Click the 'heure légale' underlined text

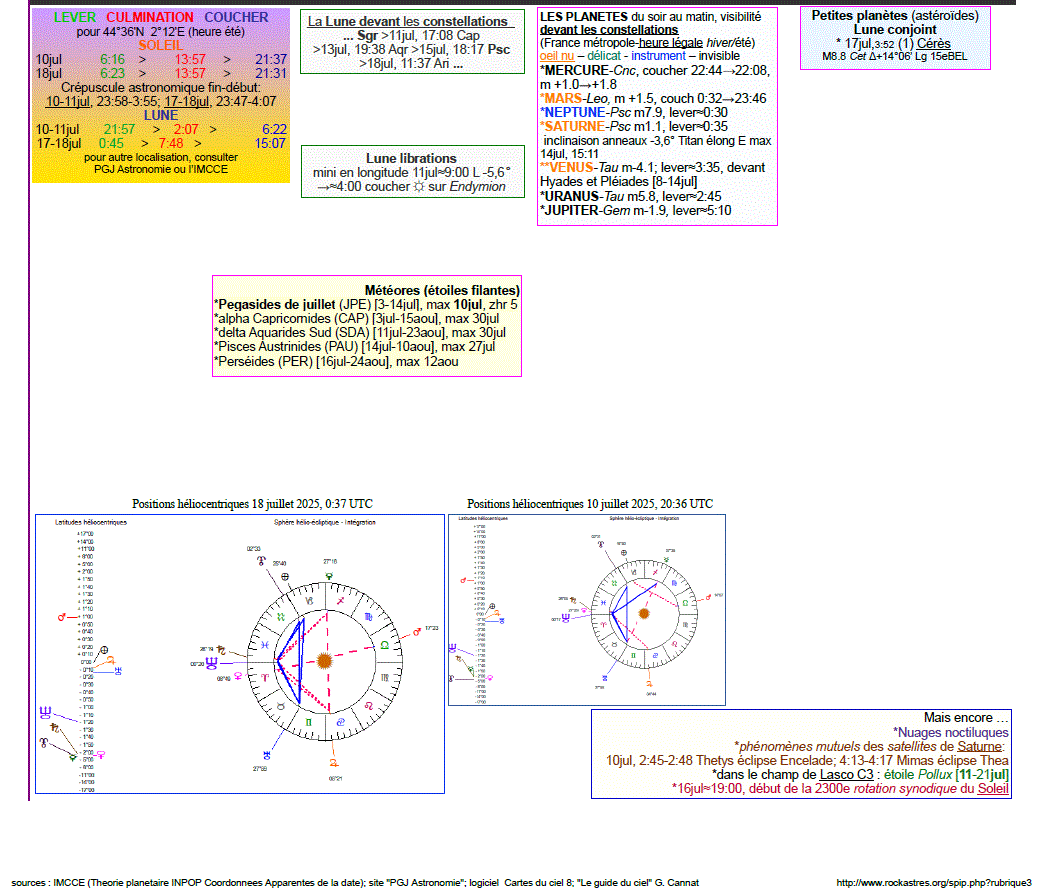(670, 43)
